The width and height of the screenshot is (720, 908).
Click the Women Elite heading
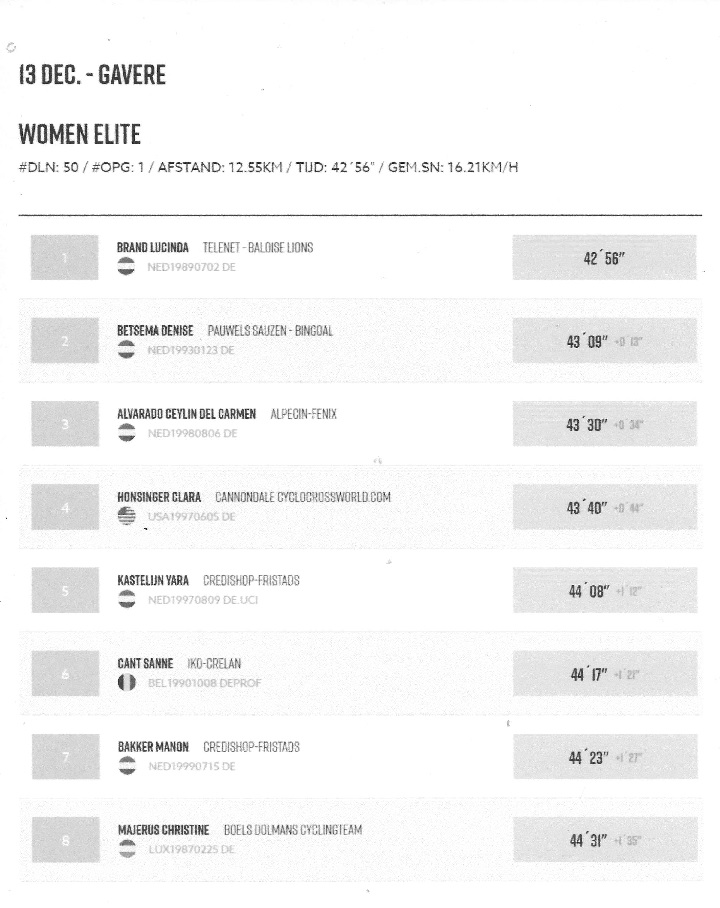point(80,135)
